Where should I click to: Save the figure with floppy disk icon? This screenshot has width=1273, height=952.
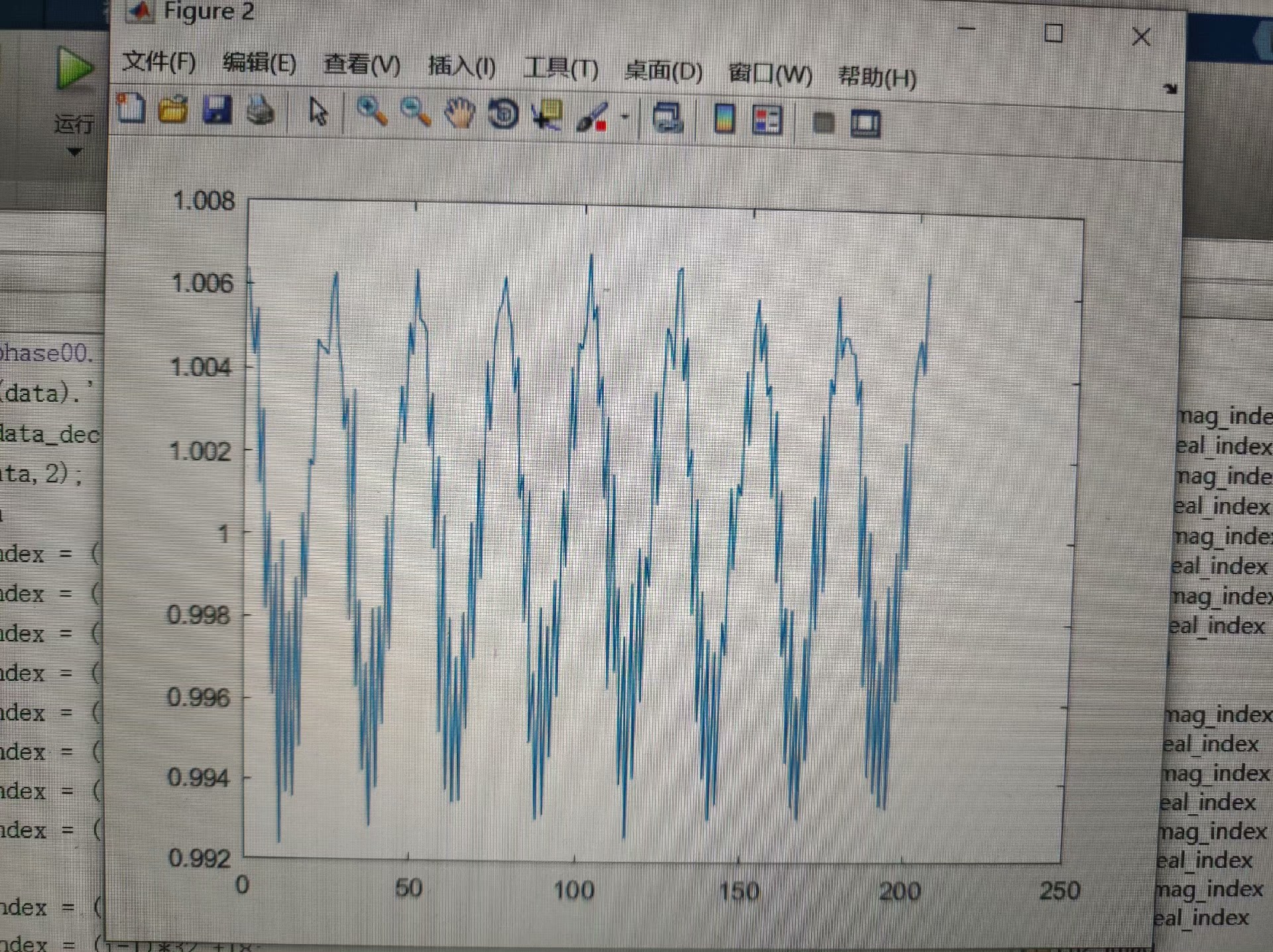217,110
